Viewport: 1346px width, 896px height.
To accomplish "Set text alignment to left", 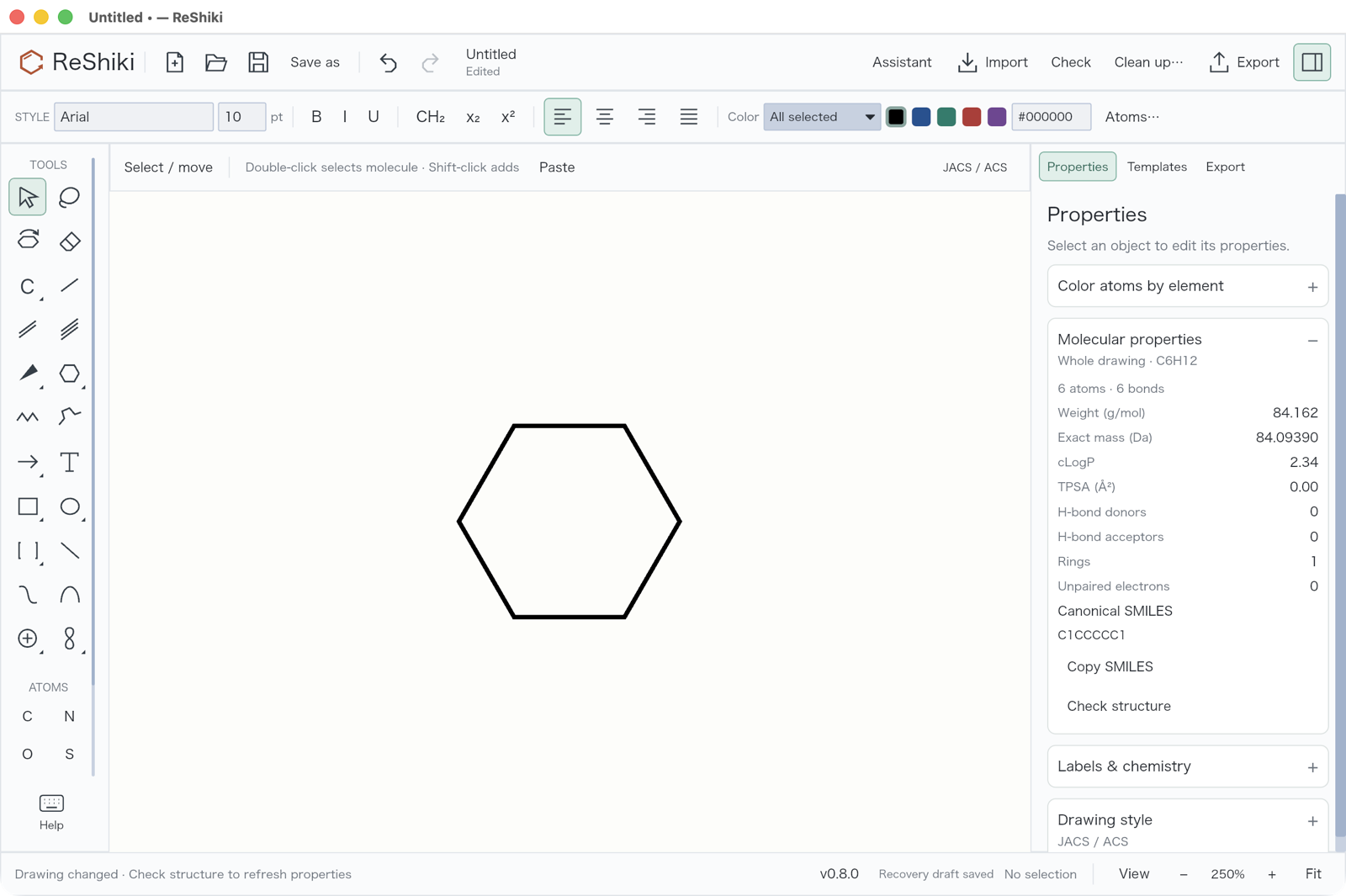I will [x=563, y=117].
